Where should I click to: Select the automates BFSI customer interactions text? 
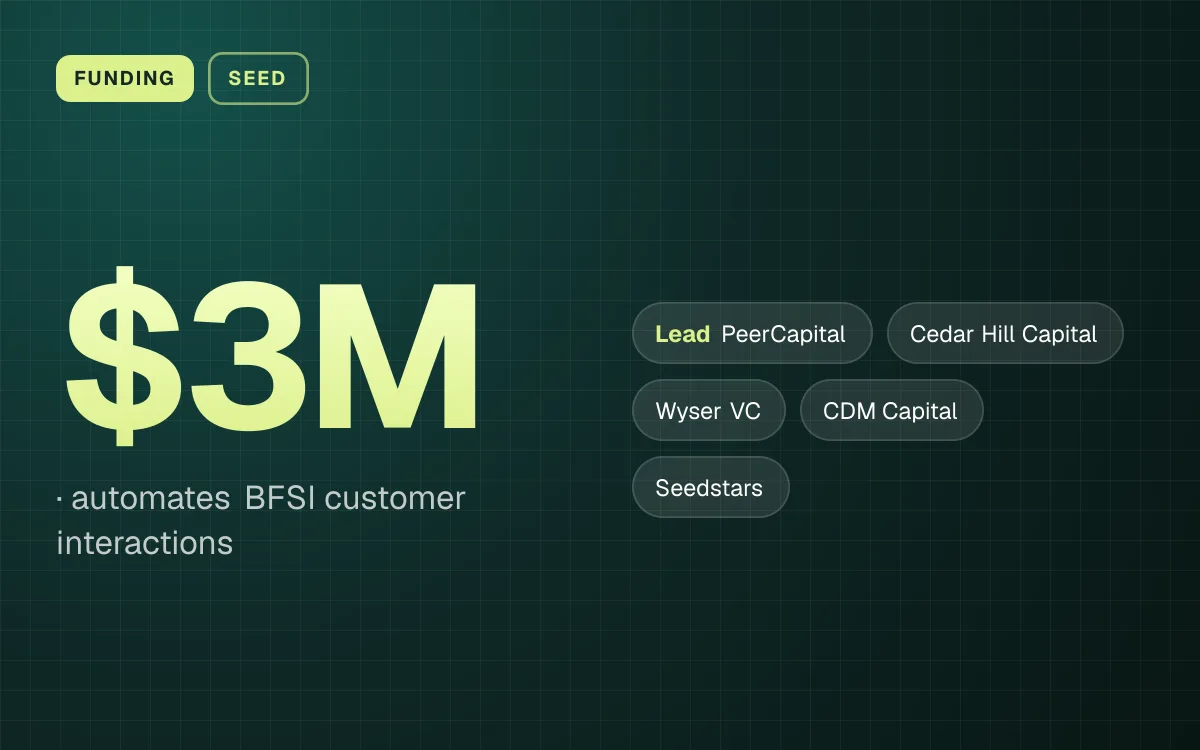coord(262,520)
